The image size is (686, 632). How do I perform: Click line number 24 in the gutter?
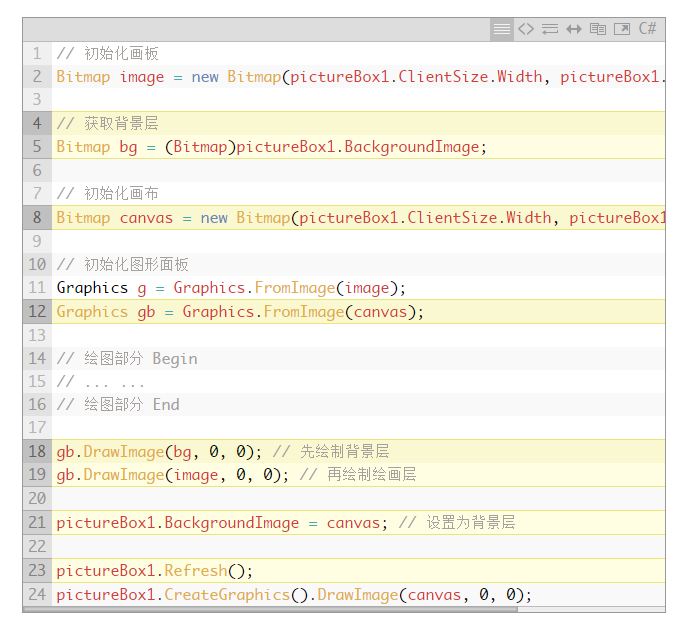click(37, 595)
